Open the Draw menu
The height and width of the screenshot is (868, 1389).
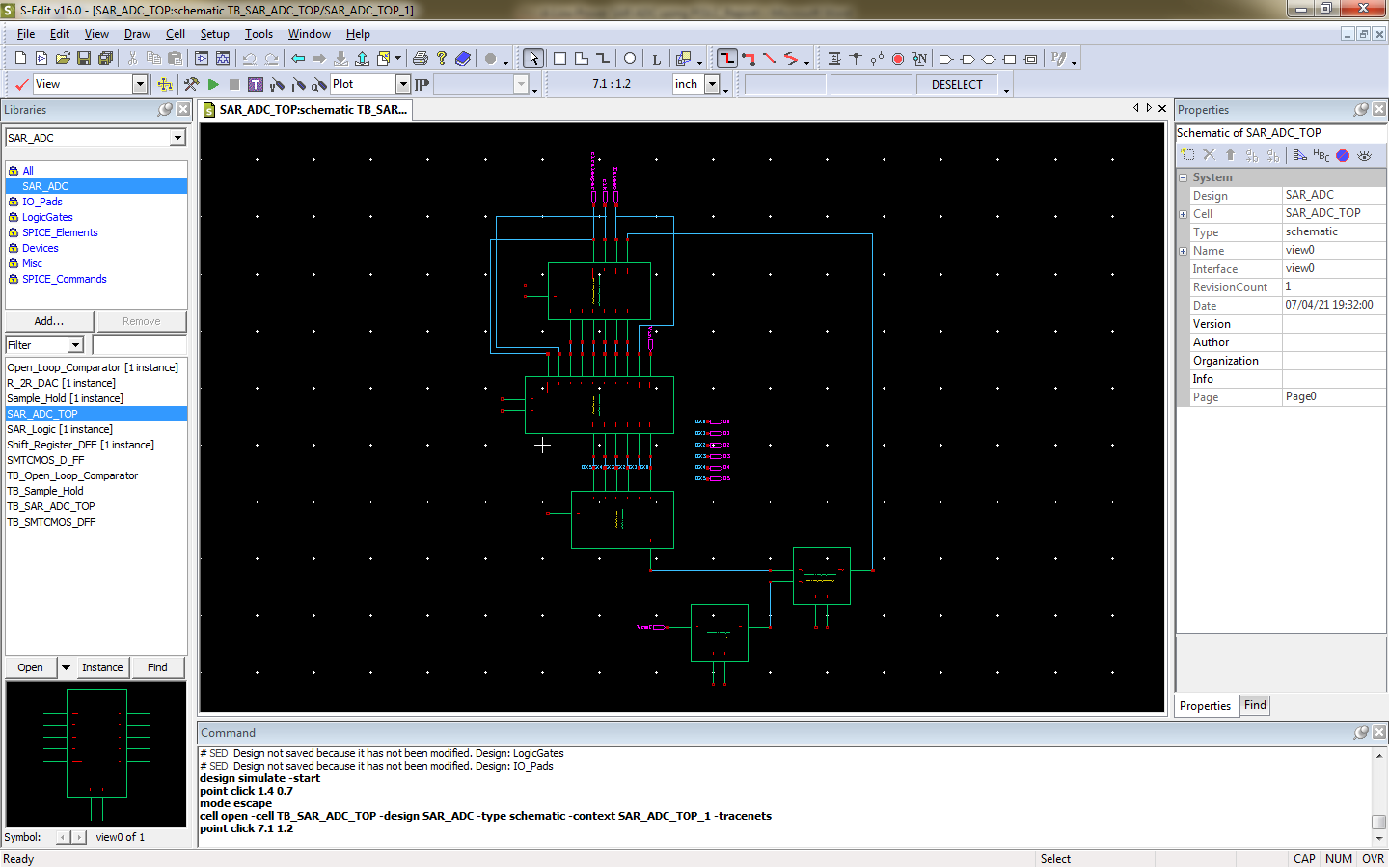137,34
